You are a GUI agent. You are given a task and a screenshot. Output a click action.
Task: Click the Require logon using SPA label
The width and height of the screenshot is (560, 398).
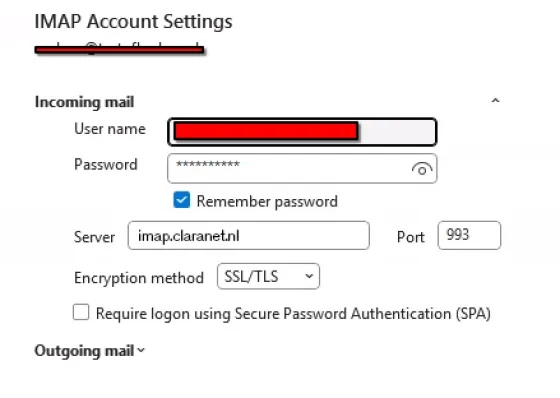coord(293,314)
